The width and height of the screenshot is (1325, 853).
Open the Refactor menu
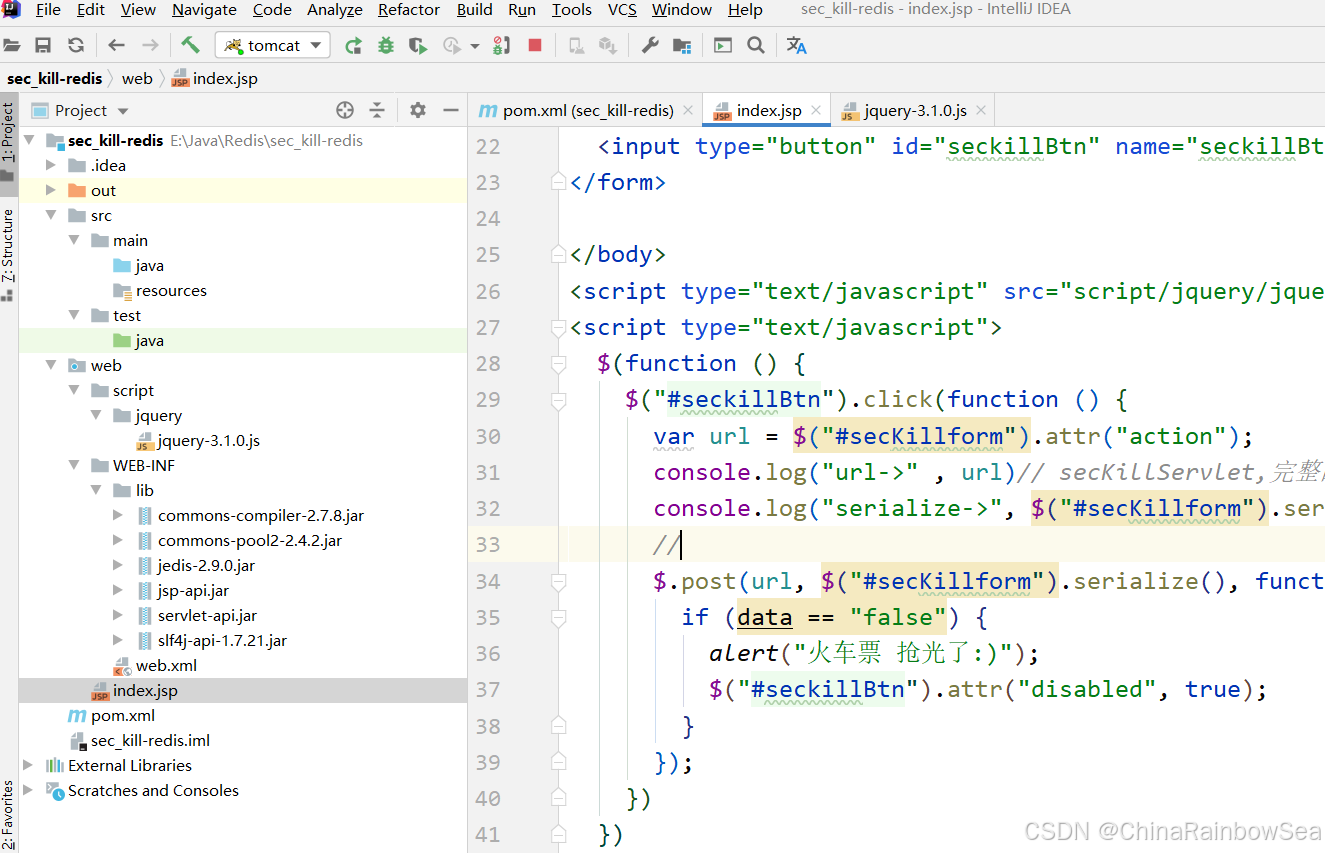[x=408, y=10]
